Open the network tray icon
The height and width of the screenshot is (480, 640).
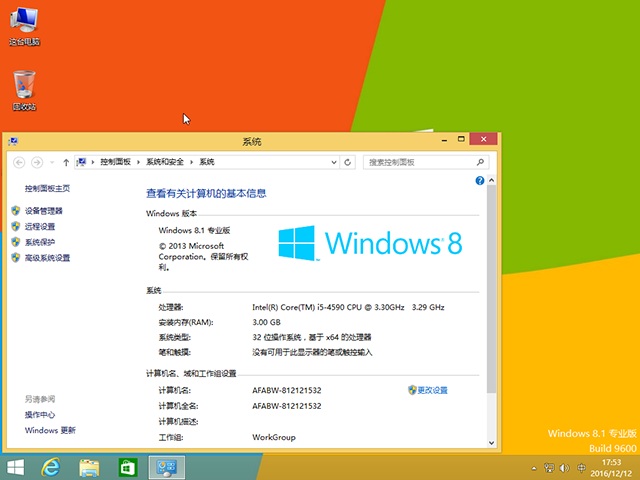[549, 468]
